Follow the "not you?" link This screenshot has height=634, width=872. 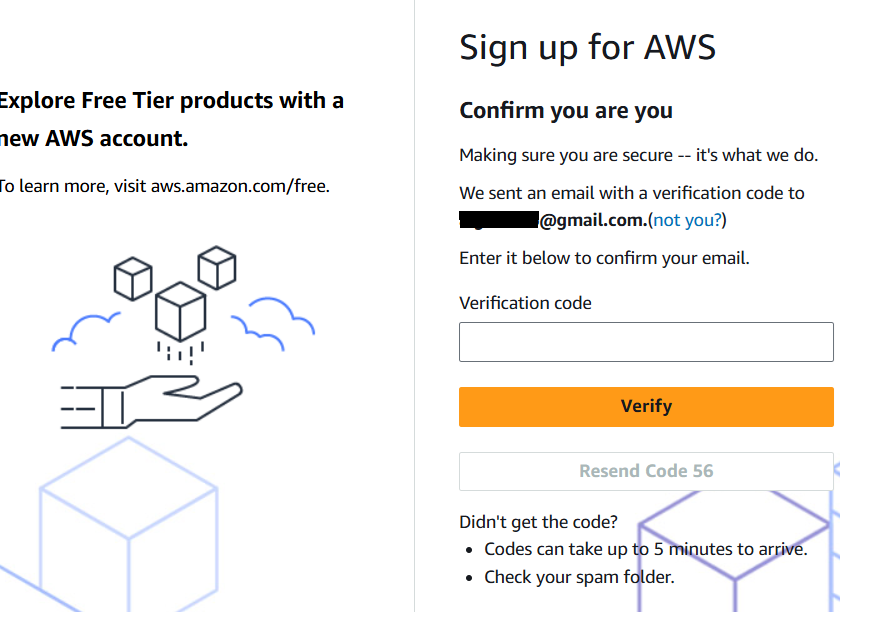coord(687,220)
